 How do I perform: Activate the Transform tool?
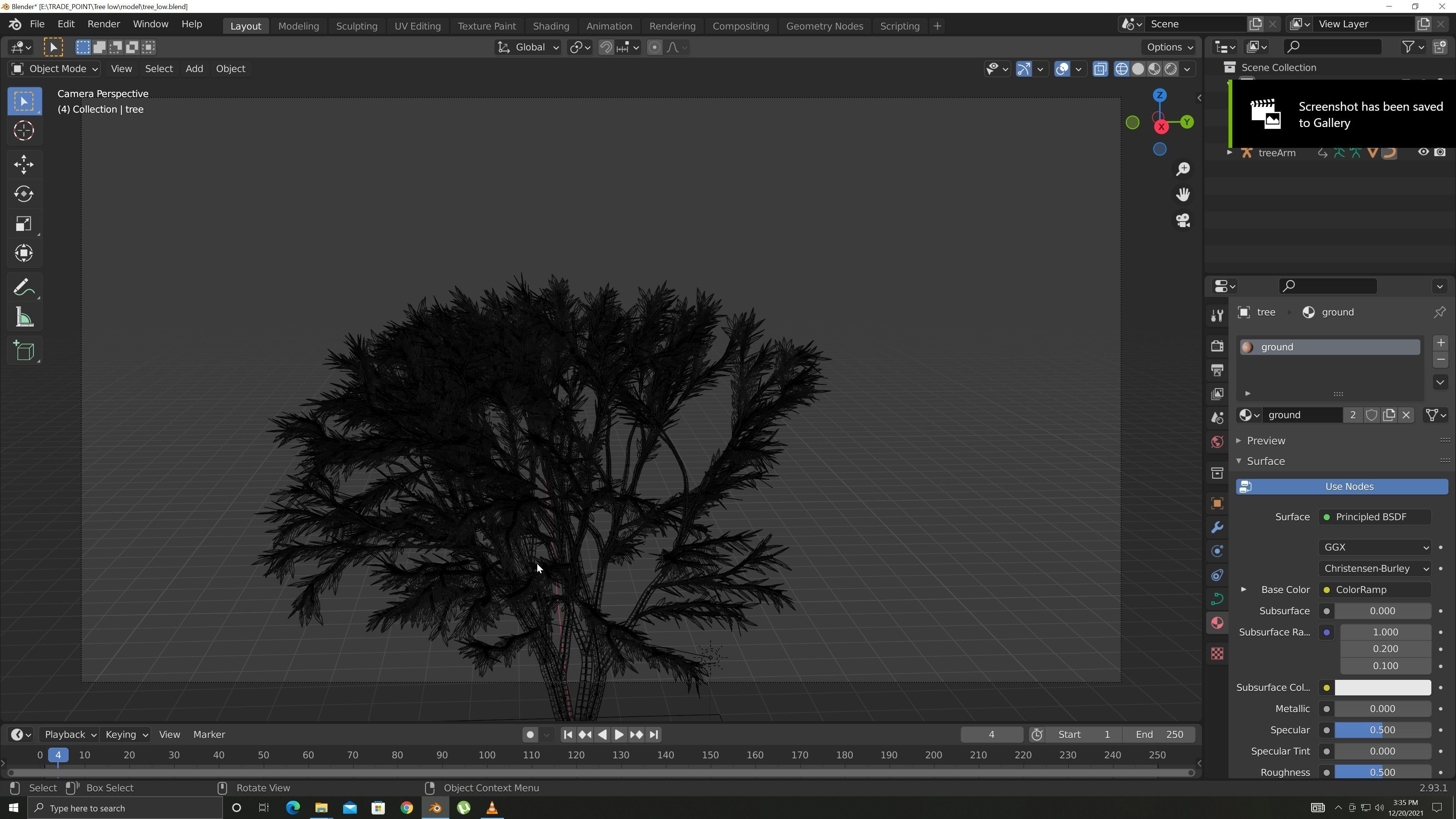point(24,253)
